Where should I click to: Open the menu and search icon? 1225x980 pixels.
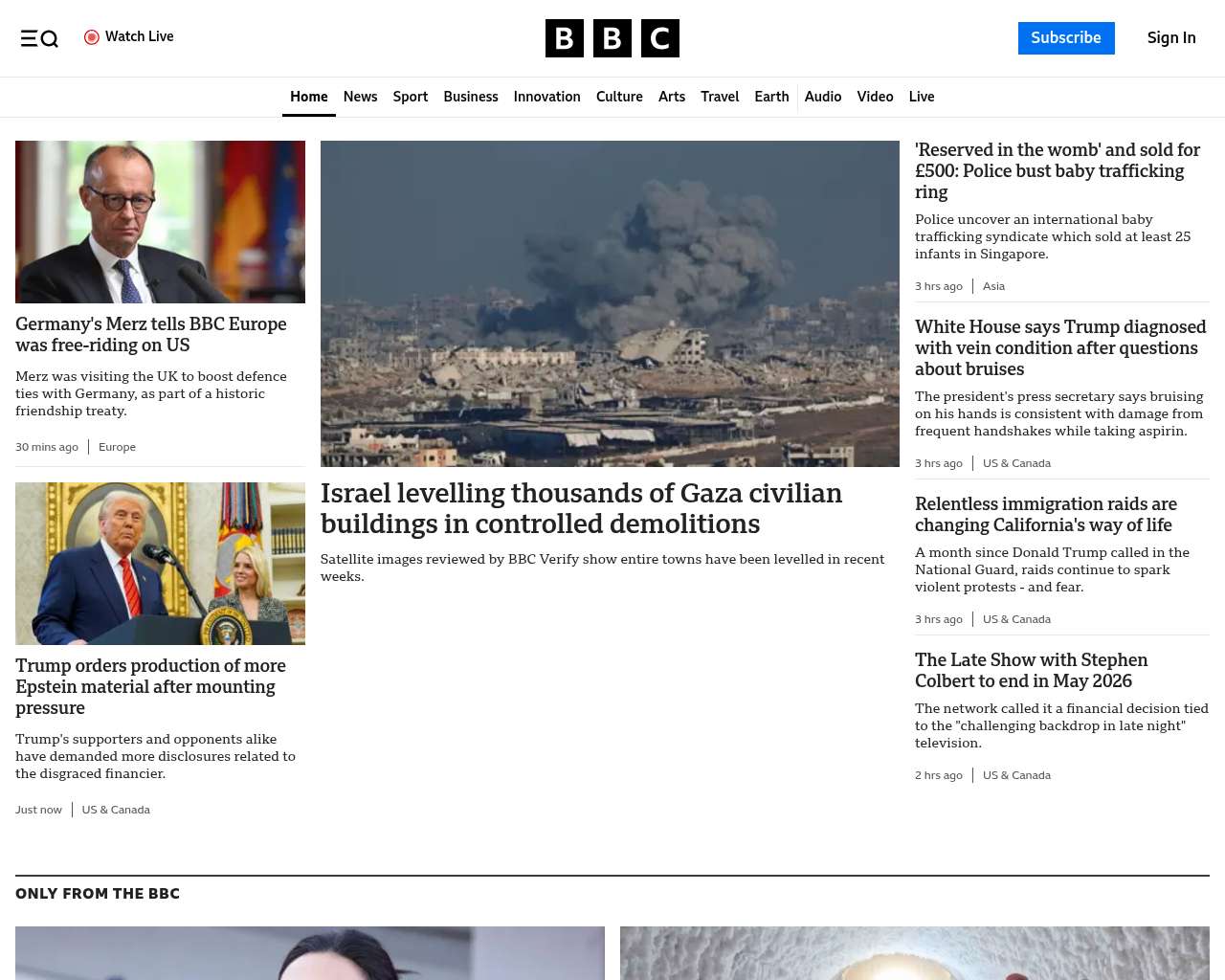(39, 38)
